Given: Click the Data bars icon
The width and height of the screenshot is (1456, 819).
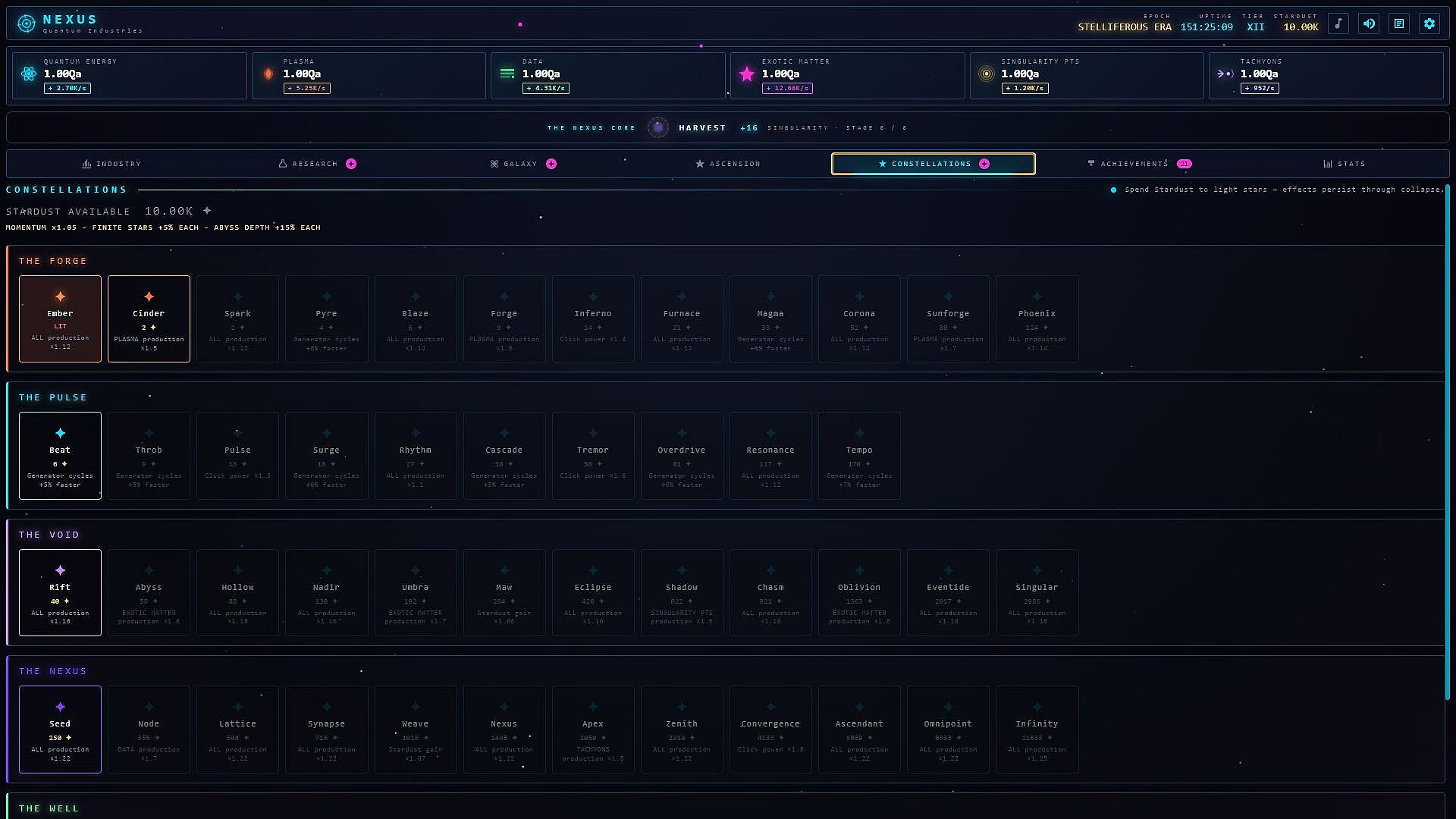Looking at the screenshot, I should click(507, 74).
